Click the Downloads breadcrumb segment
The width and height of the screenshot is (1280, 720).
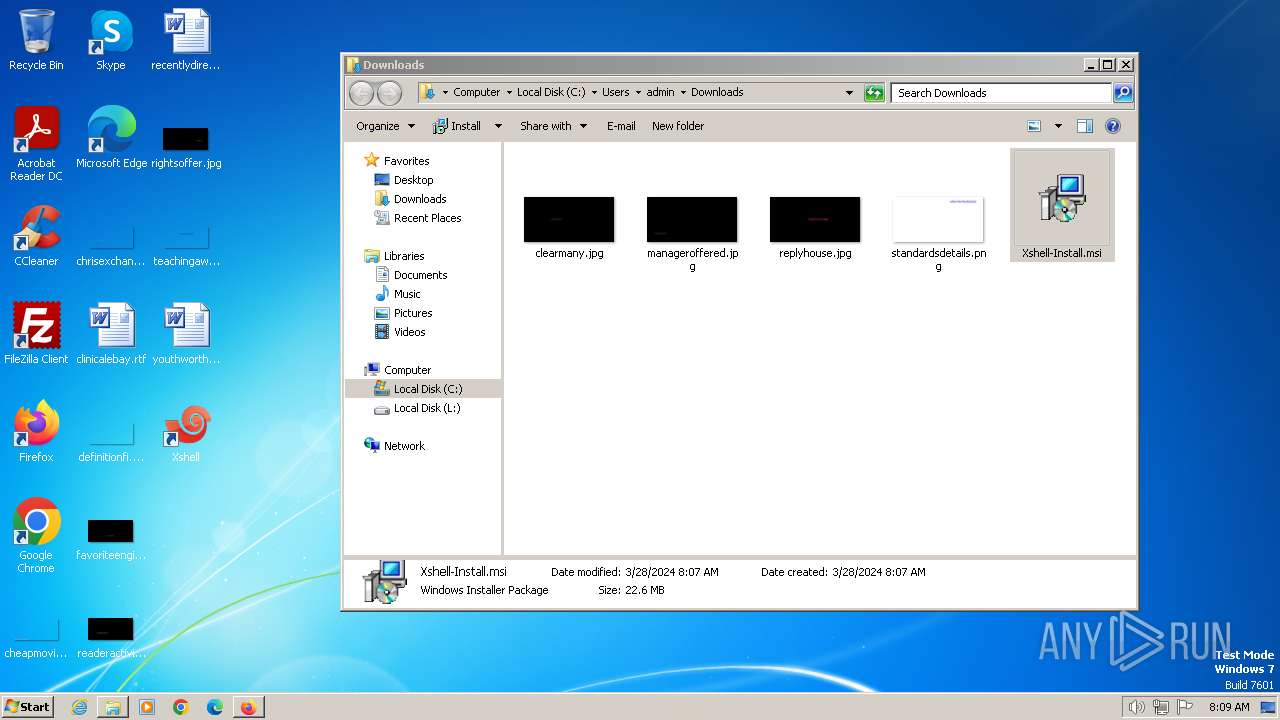click(x=717, y=92)
